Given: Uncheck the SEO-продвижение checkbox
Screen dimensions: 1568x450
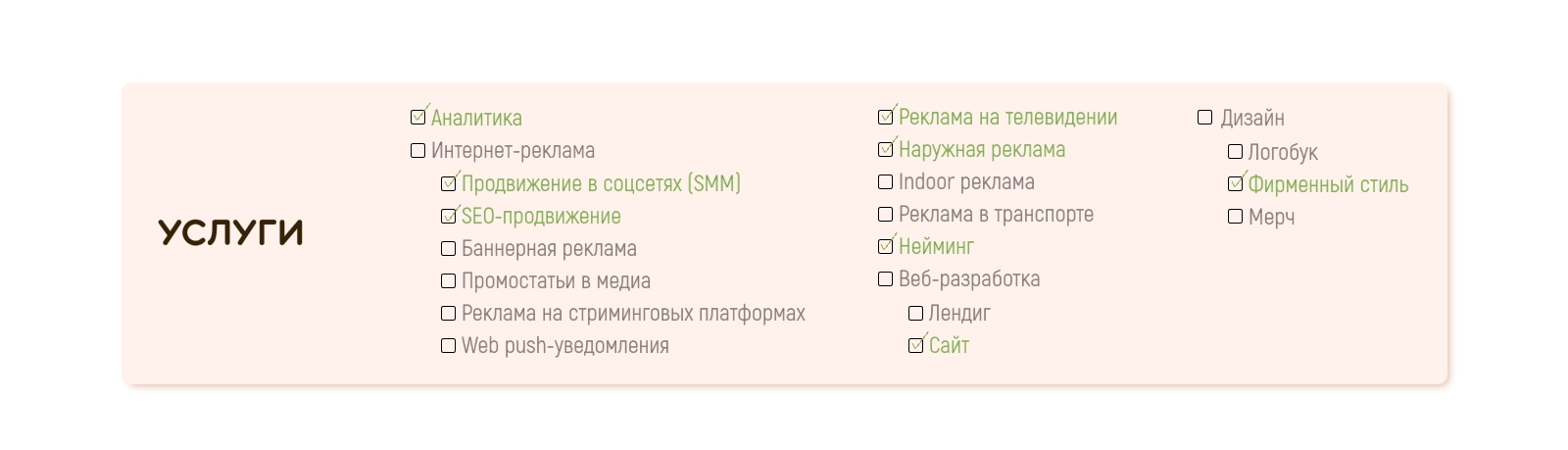Looking at the screenshot, I should pyautogui.click(x=449, y=216).
